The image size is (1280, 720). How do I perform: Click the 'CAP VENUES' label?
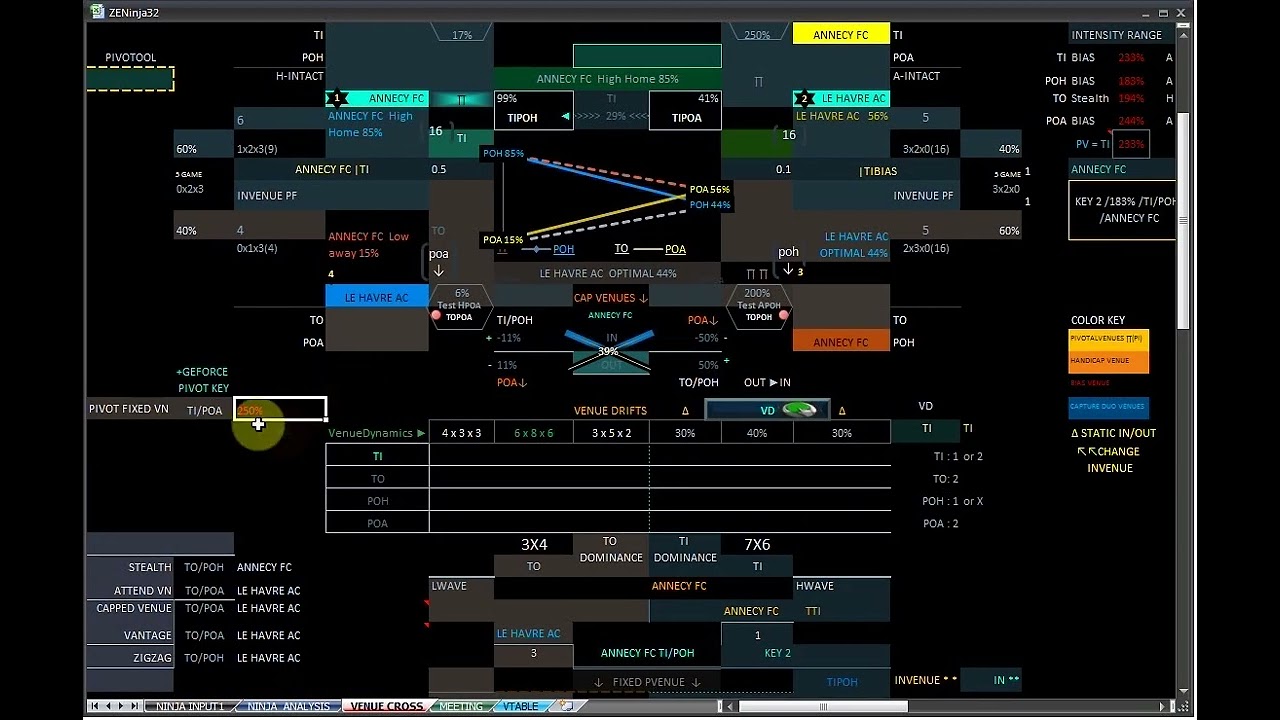[x=610, y=297]
